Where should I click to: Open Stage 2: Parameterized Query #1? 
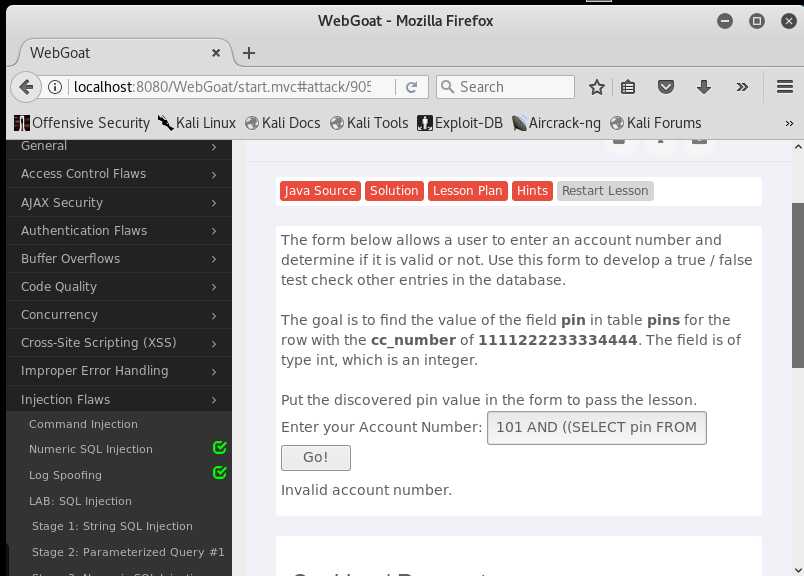(128, 552)
